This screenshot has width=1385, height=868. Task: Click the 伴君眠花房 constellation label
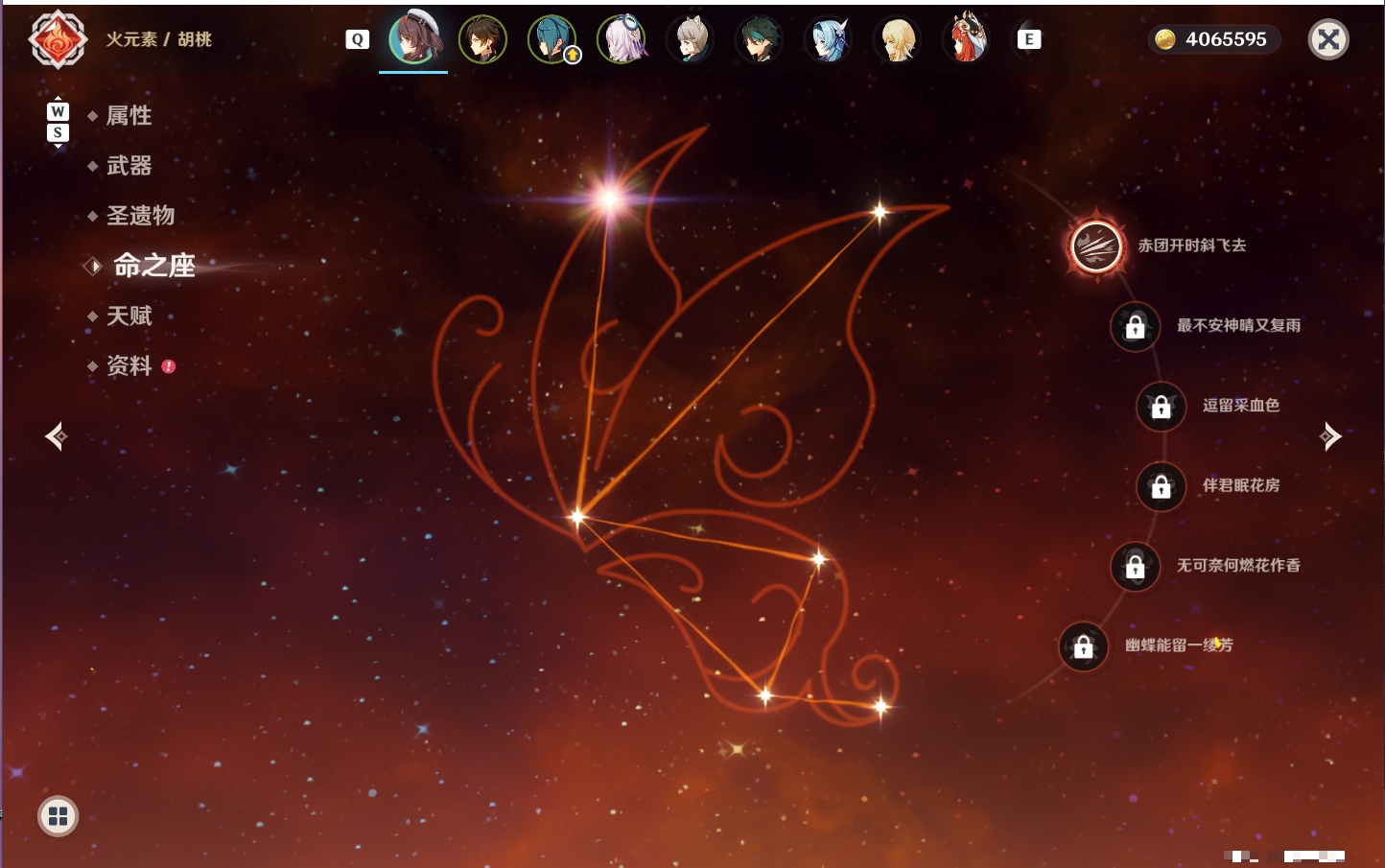[1241, 485]
